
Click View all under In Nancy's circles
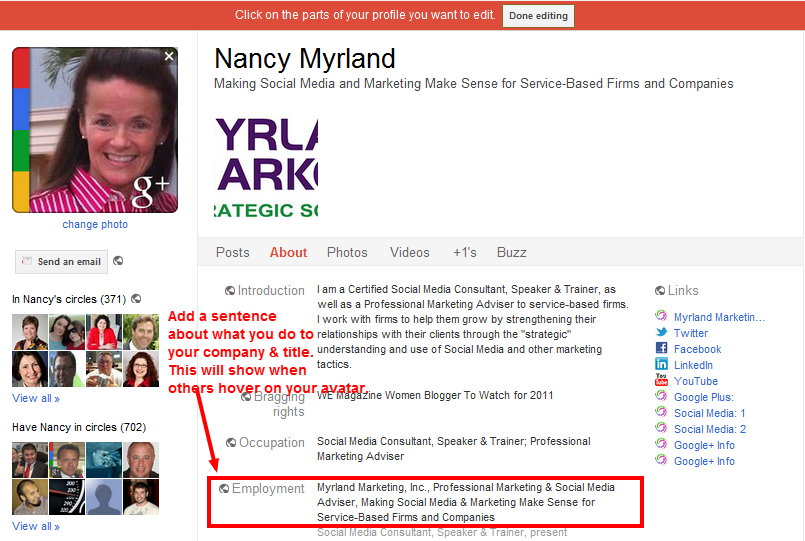[x=36, y=398]
